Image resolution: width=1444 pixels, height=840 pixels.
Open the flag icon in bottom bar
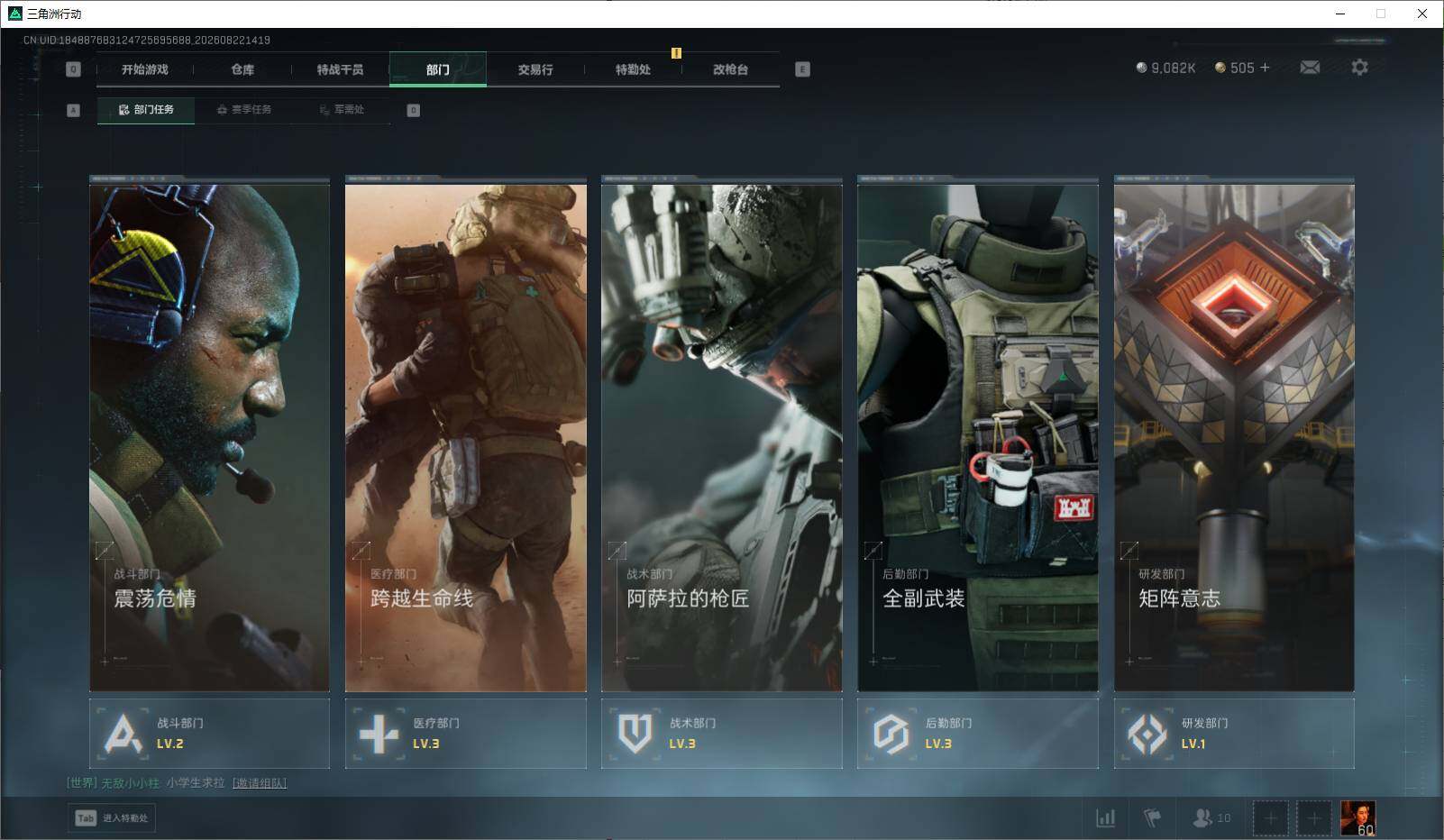coord(1152,817)
